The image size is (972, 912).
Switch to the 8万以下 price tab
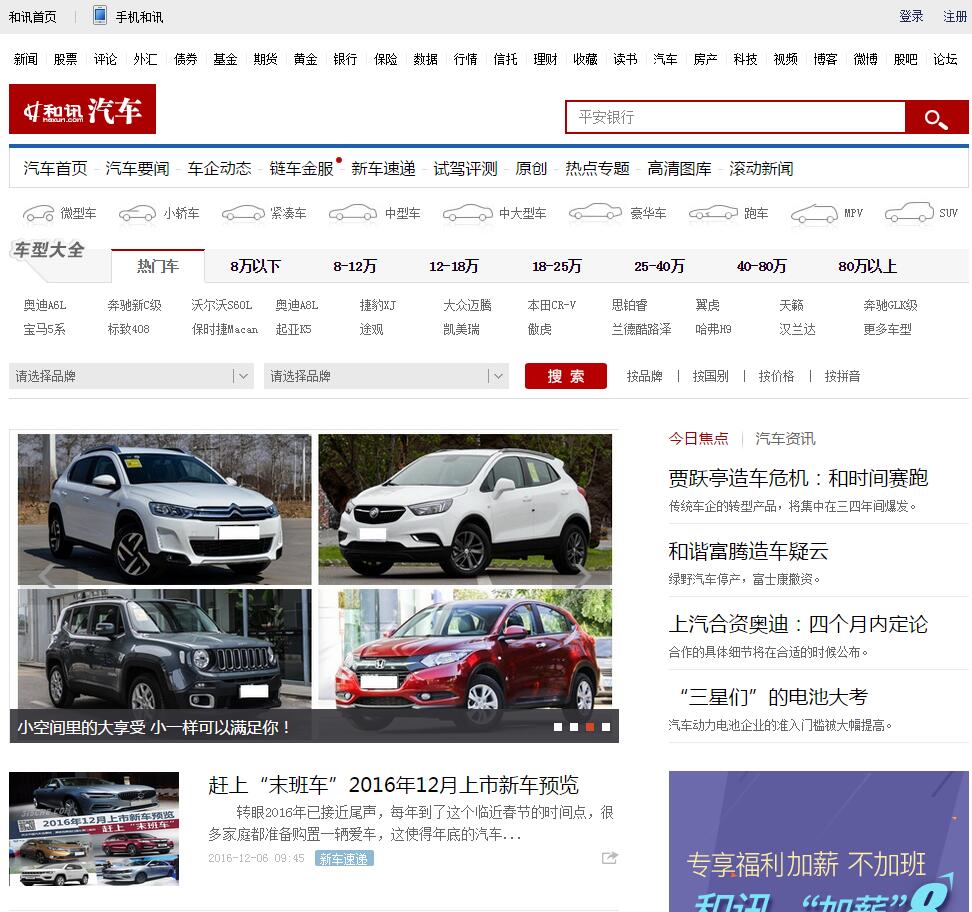pyautogui.click(x=255, y=267)
